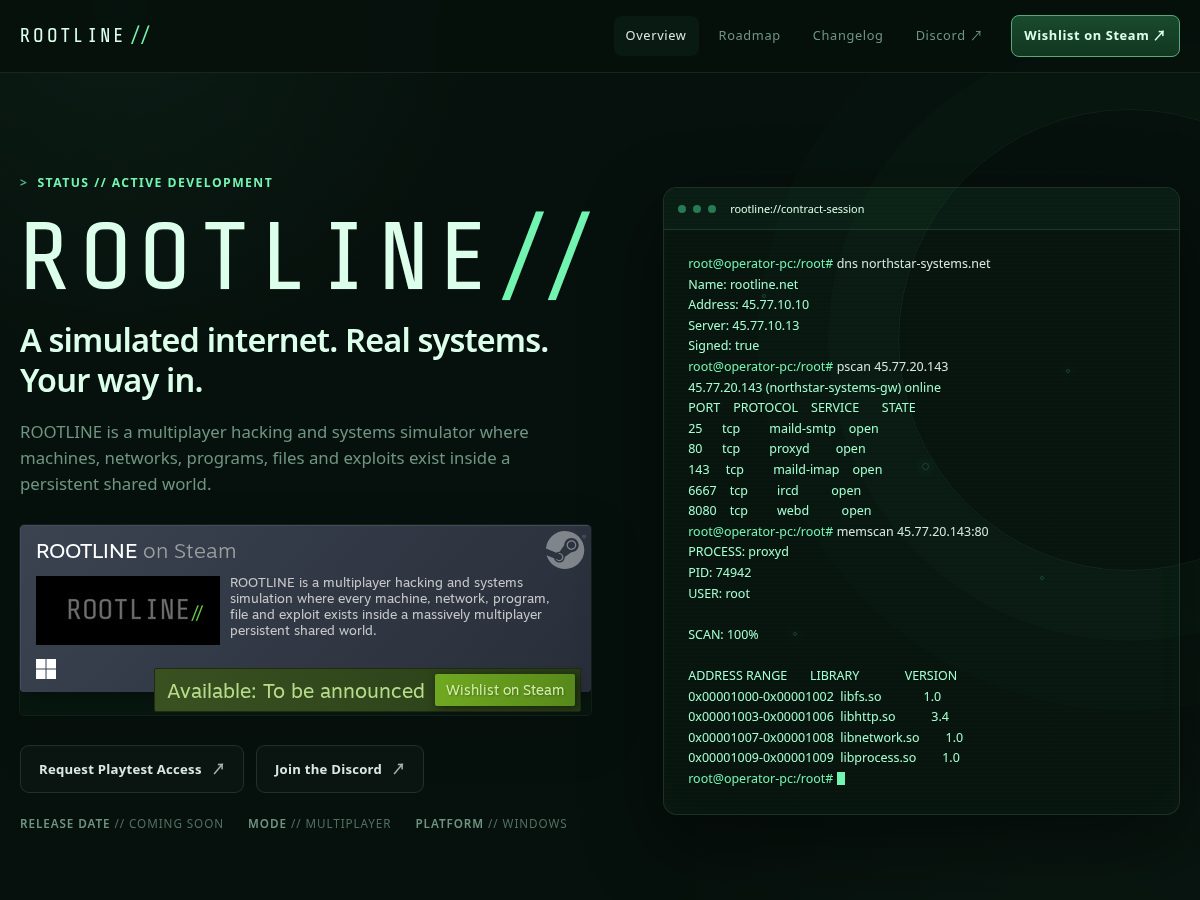Click the Windows platform icon in Steam widget
The height and width of the screenshot is (900, 1200).
46,669
